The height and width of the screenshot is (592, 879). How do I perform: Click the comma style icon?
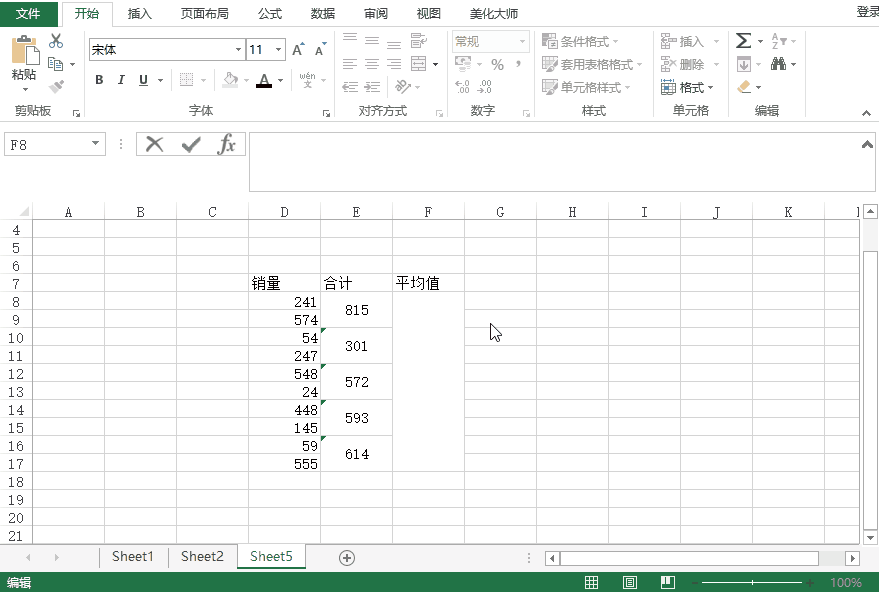[x=519, y=64]
